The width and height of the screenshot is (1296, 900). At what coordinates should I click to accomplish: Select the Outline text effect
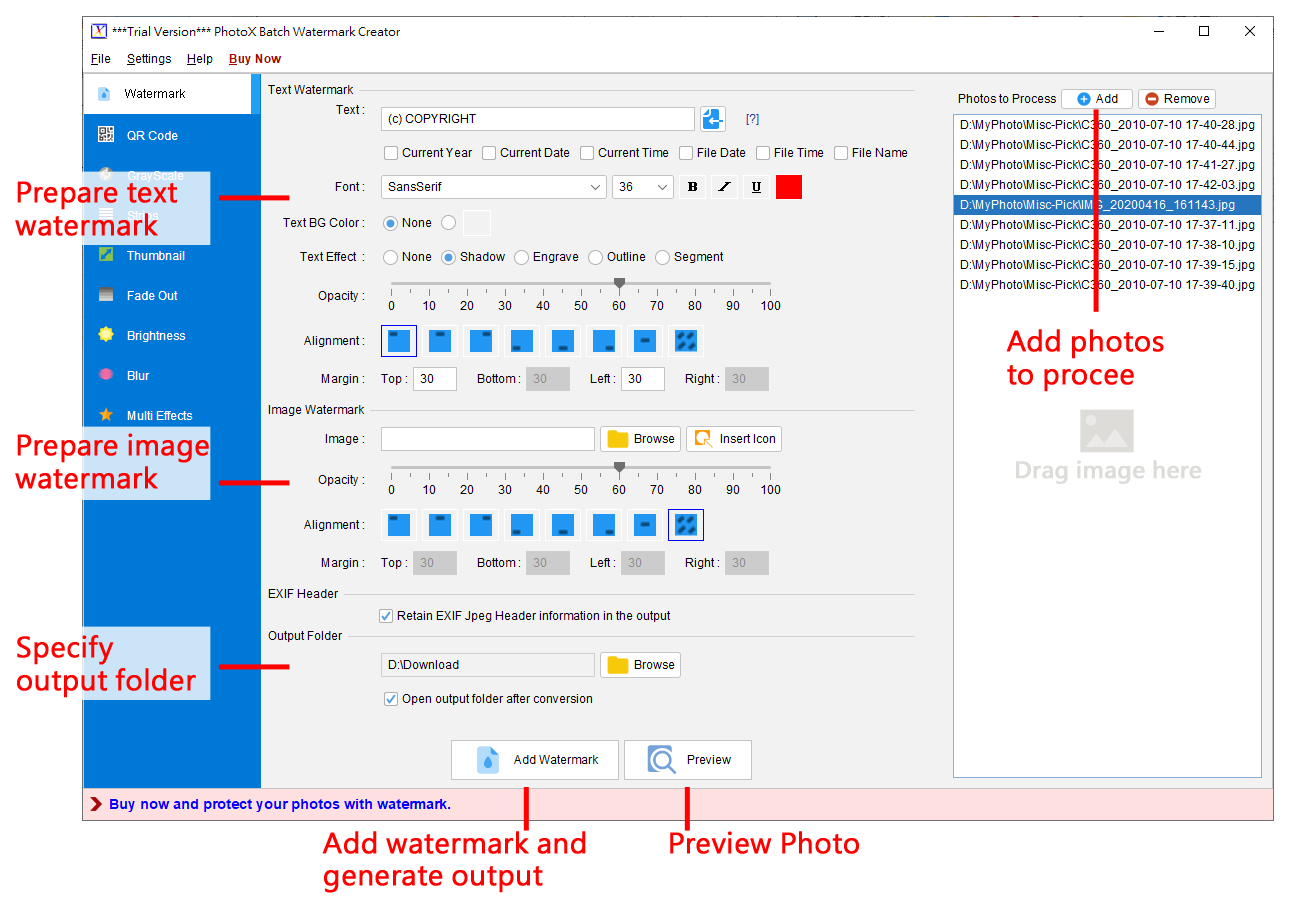click(596, 257)
